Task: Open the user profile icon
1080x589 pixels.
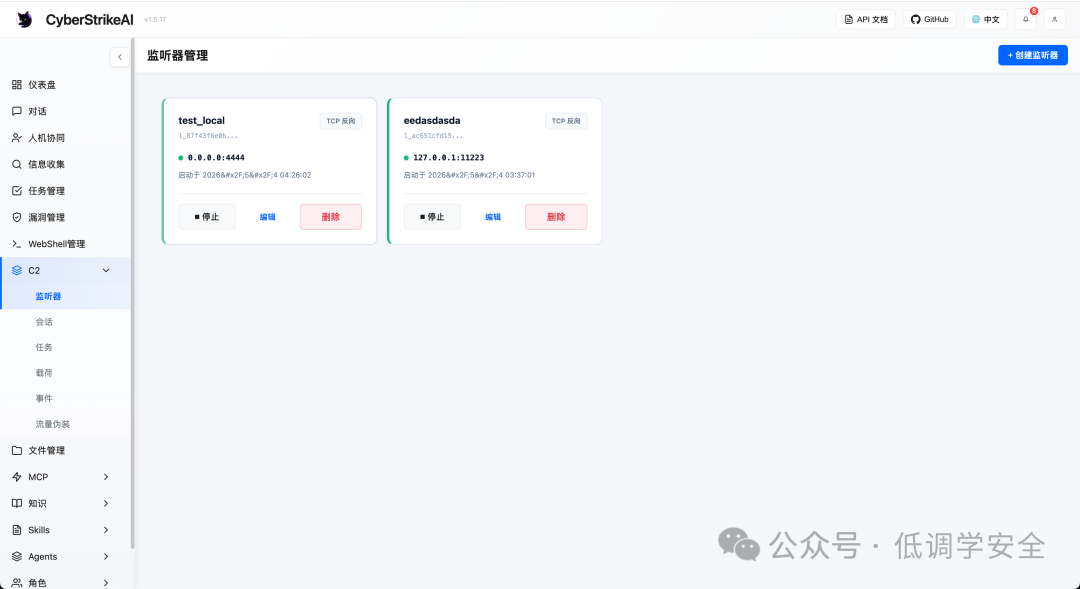Action: click(x=1055, y=19)
